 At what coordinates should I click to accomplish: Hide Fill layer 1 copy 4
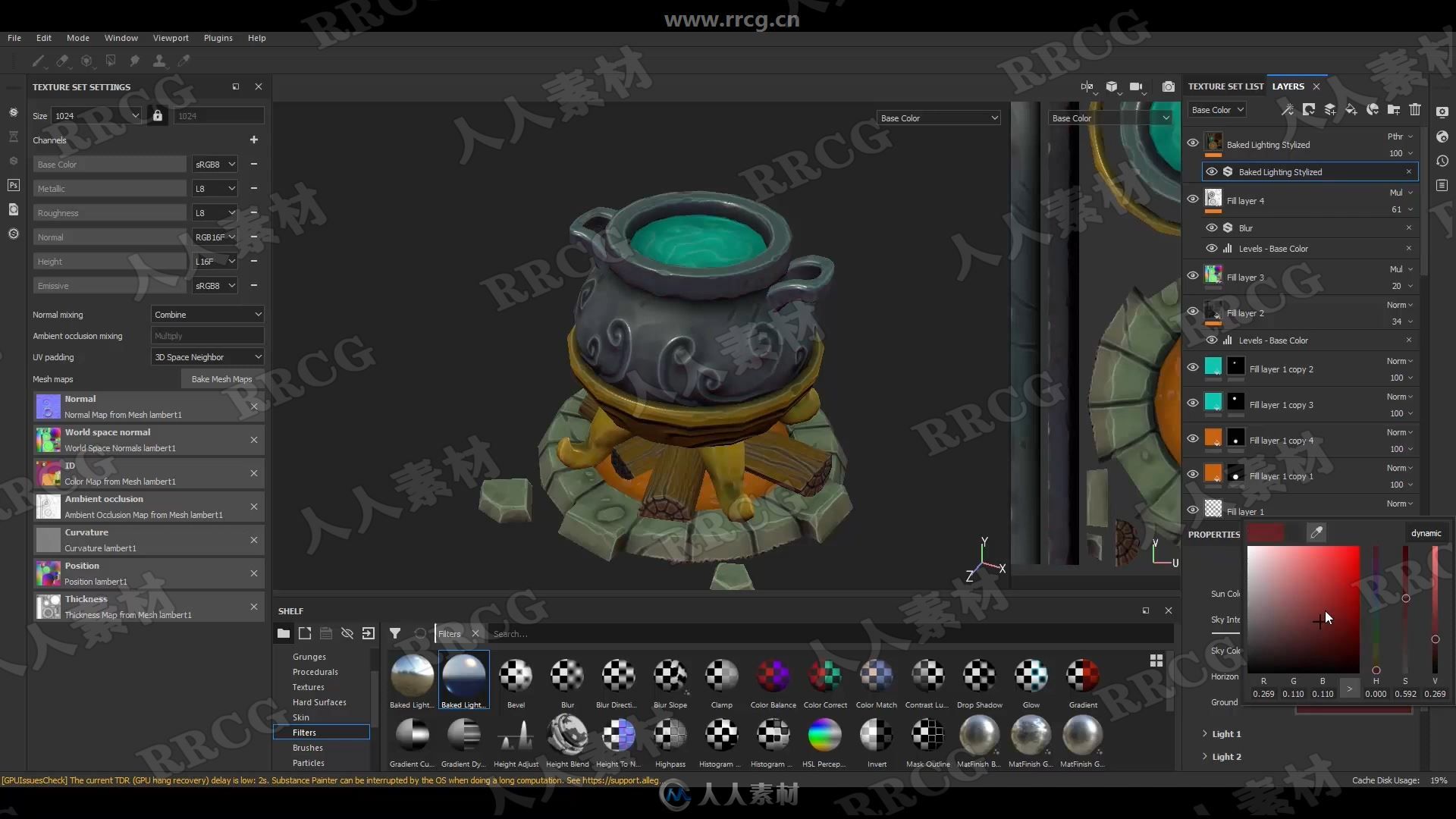[1193, 438]
